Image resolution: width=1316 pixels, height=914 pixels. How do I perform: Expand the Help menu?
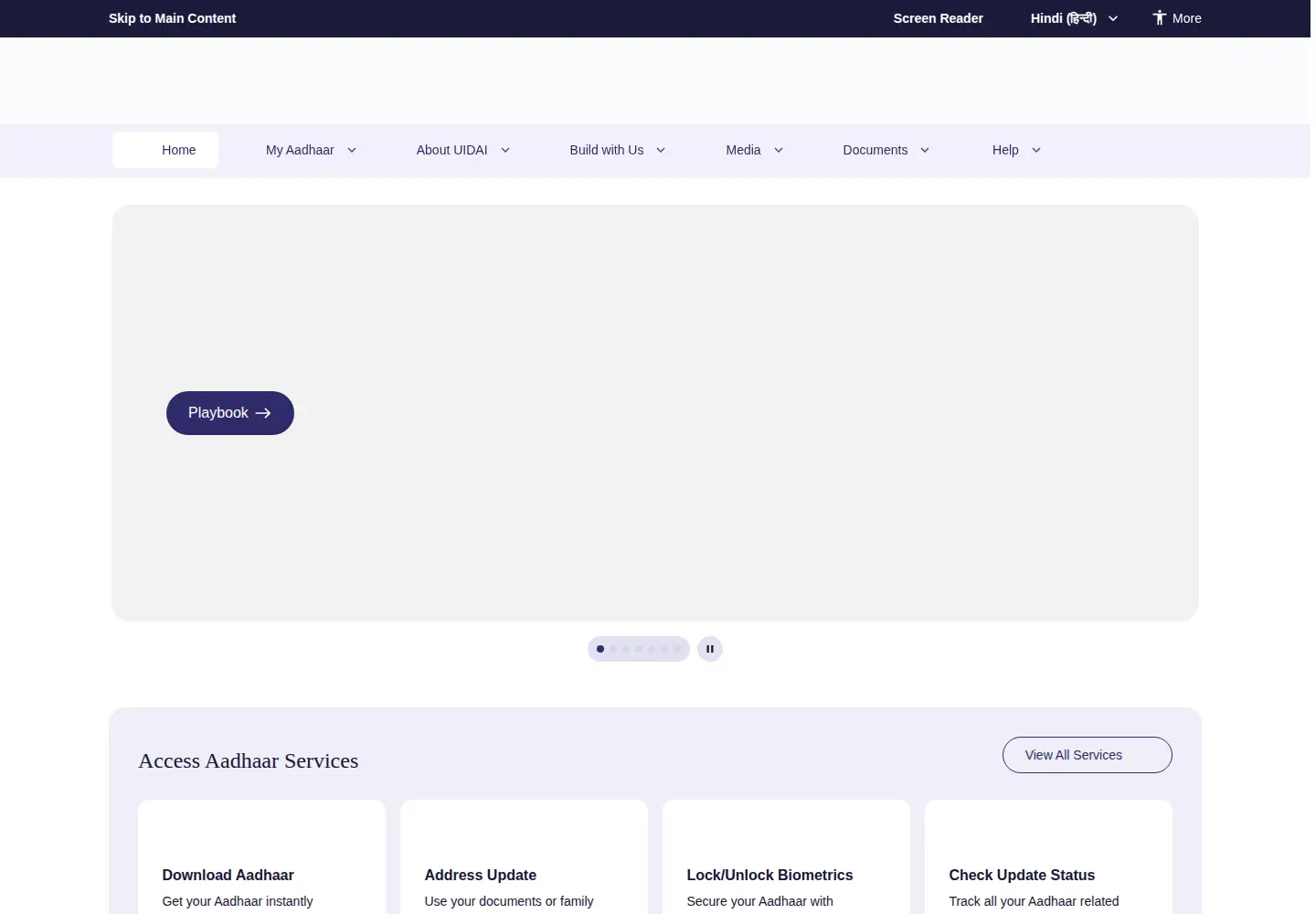tap(1016, 150)
